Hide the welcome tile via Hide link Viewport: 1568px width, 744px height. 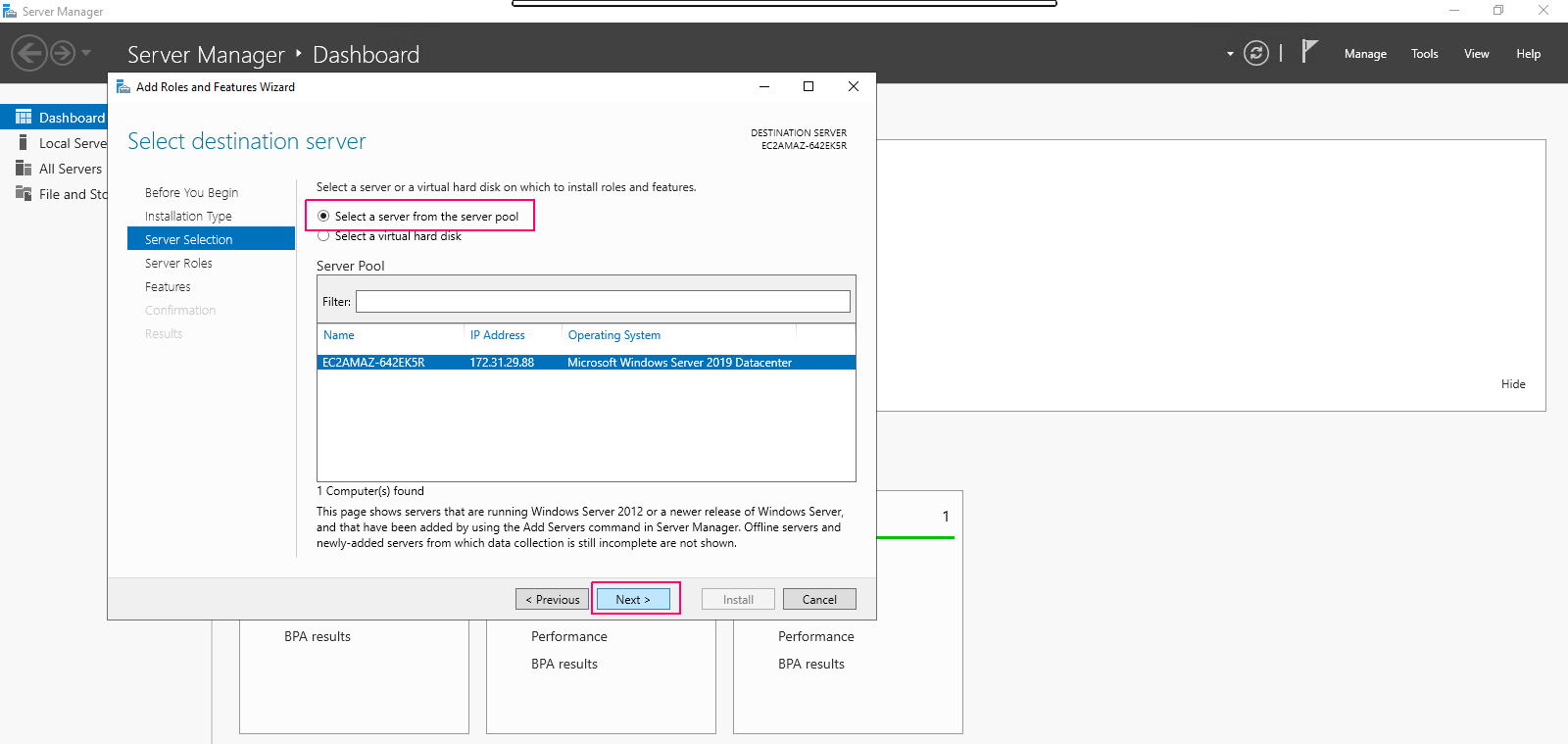[x=1513, y=384]
